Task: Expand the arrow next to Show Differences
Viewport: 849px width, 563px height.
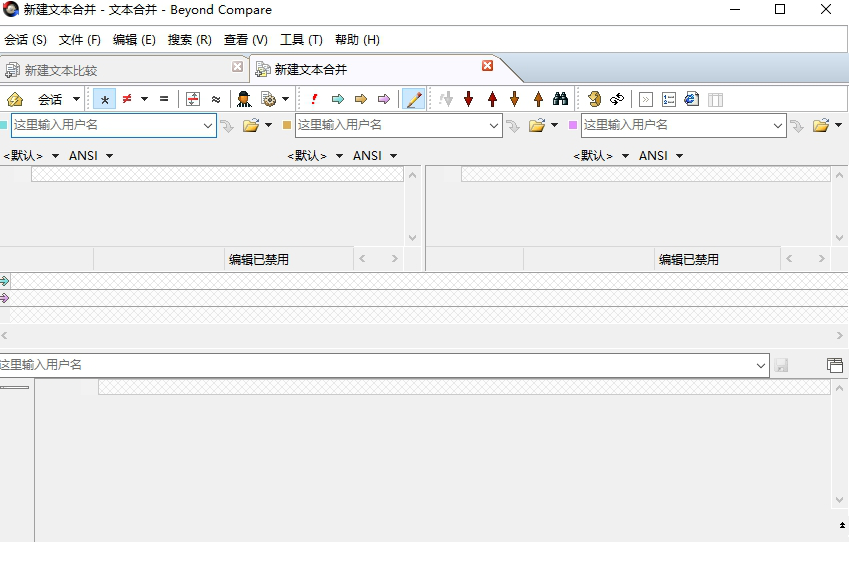Action: pos(145,99)
